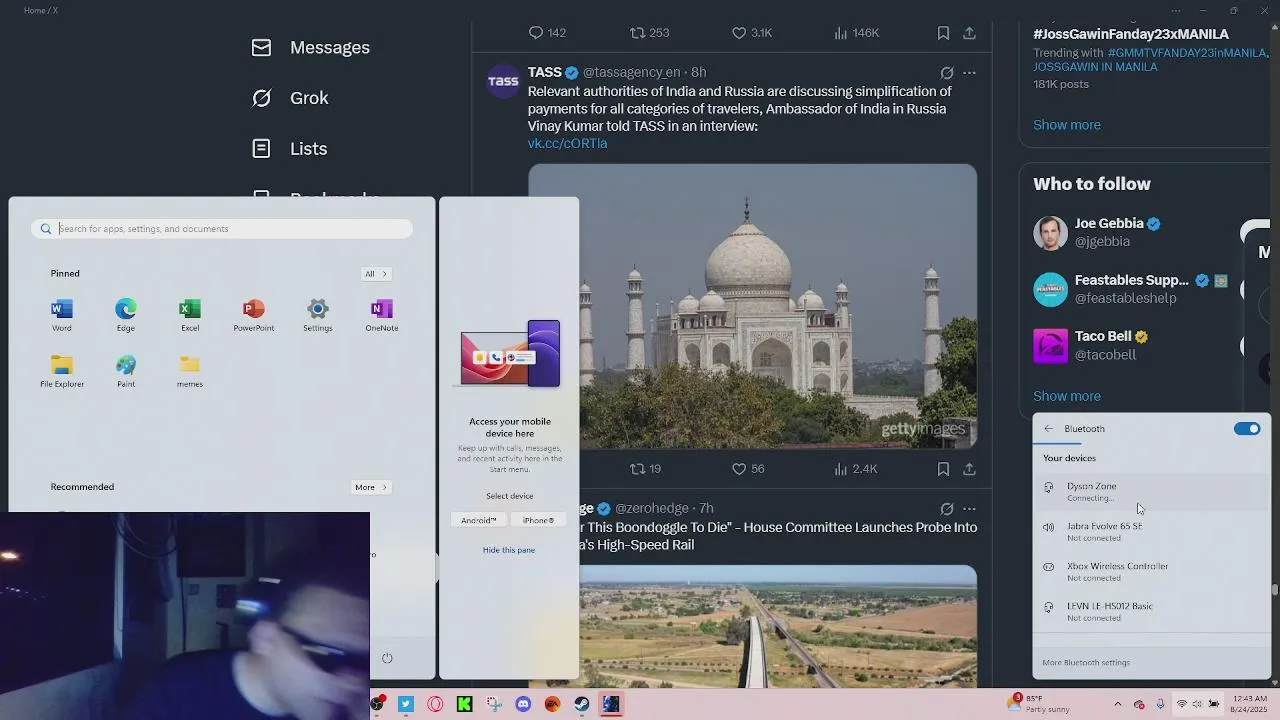1280x720 pixels.
Task: Expand All apps in the Start menu
Action: click(375, 274)
